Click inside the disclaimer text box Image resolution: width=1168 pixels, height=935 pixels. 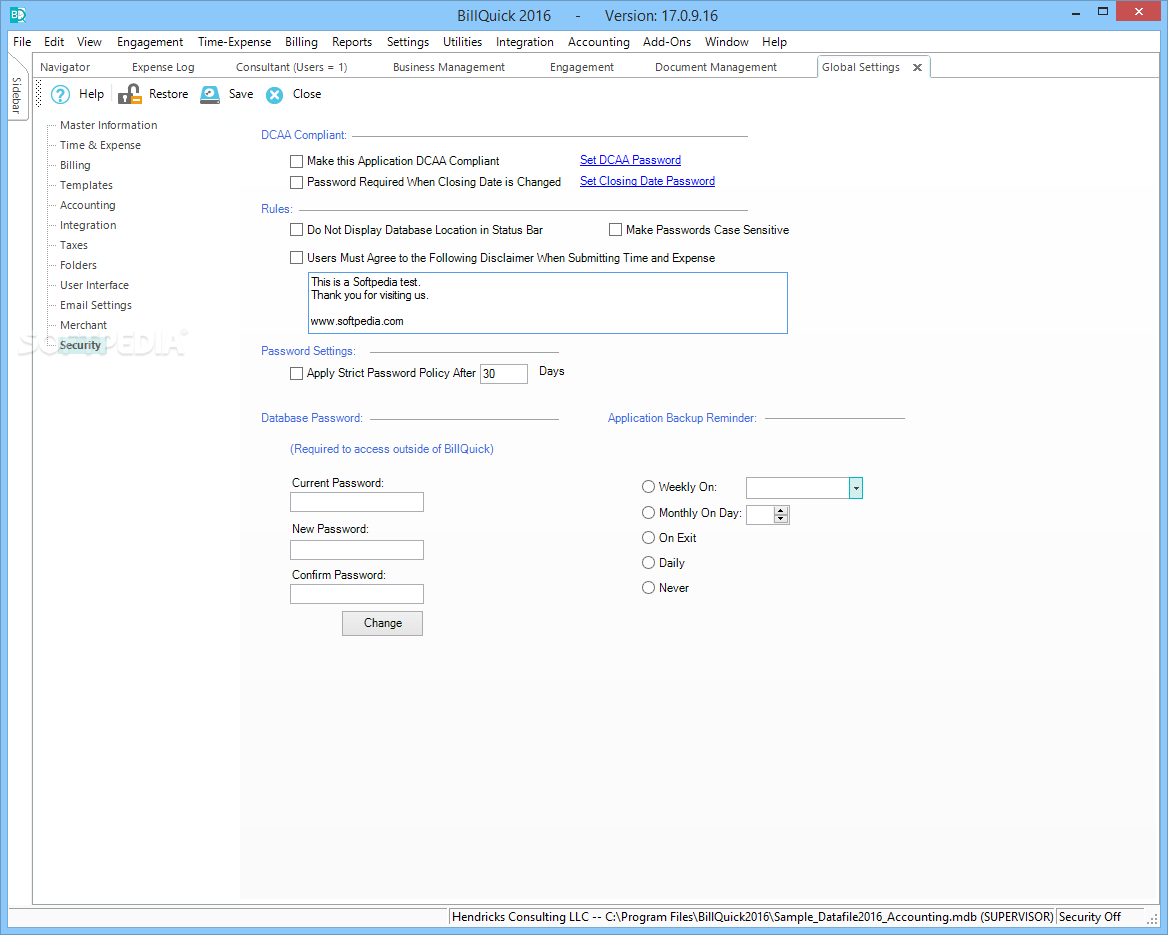point(548,303)
